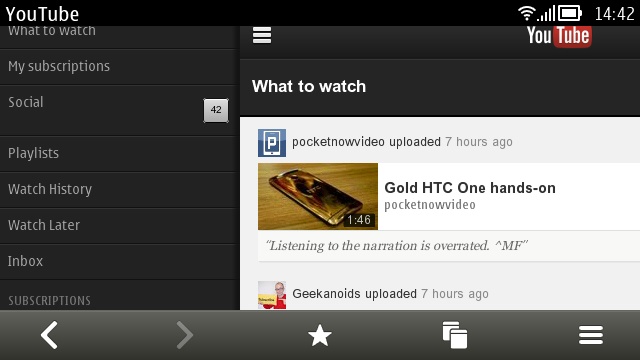Tap the YouTube title in status bar

pos(42,14)
